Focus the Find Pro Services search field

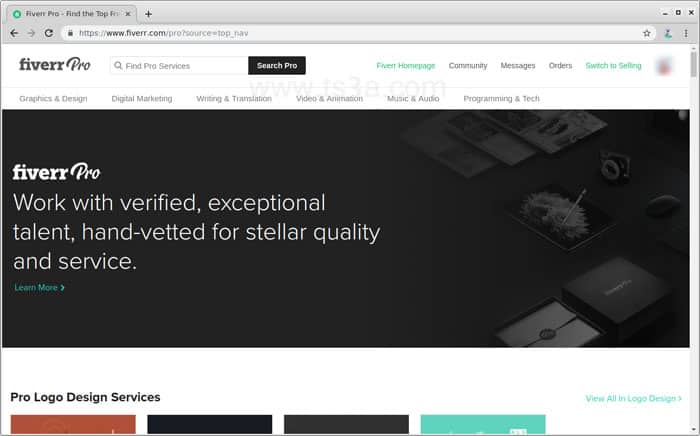(x=179, y=66)
